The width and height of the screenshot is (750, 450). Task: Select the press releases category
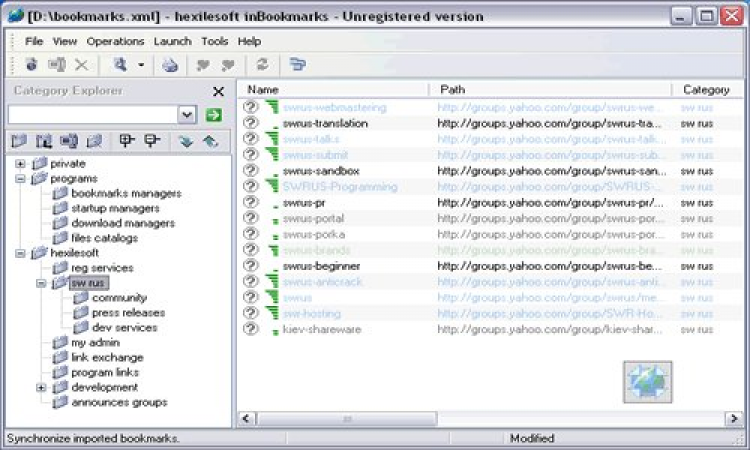tap(128, 313)
